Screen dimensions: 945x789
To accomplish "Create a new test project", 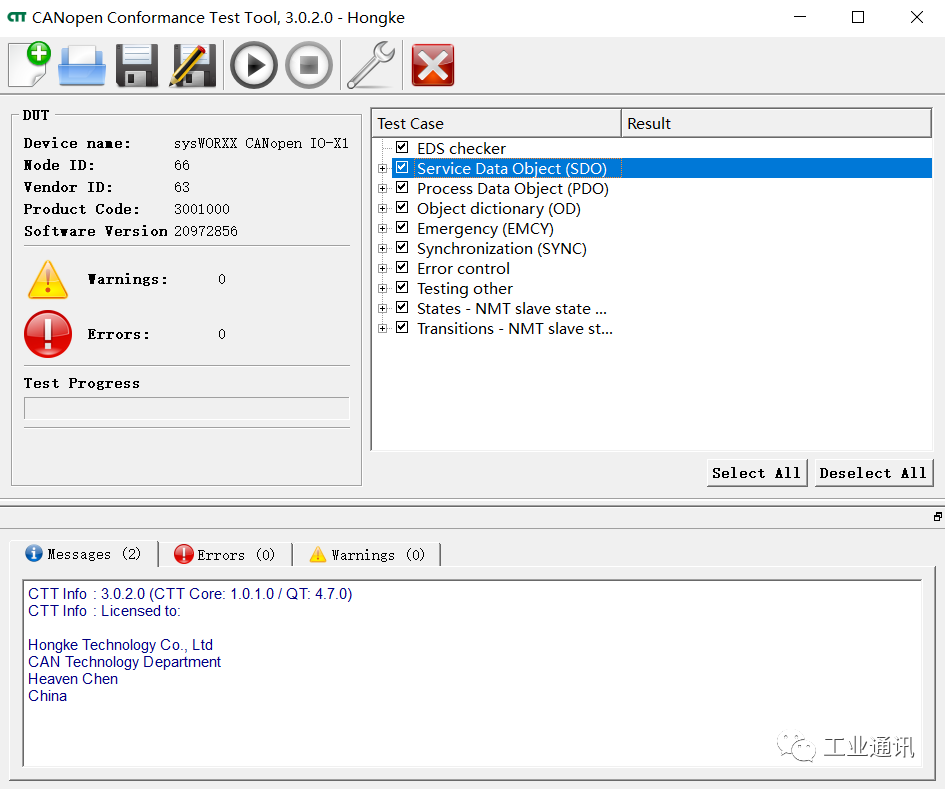I will pos(29,65).
